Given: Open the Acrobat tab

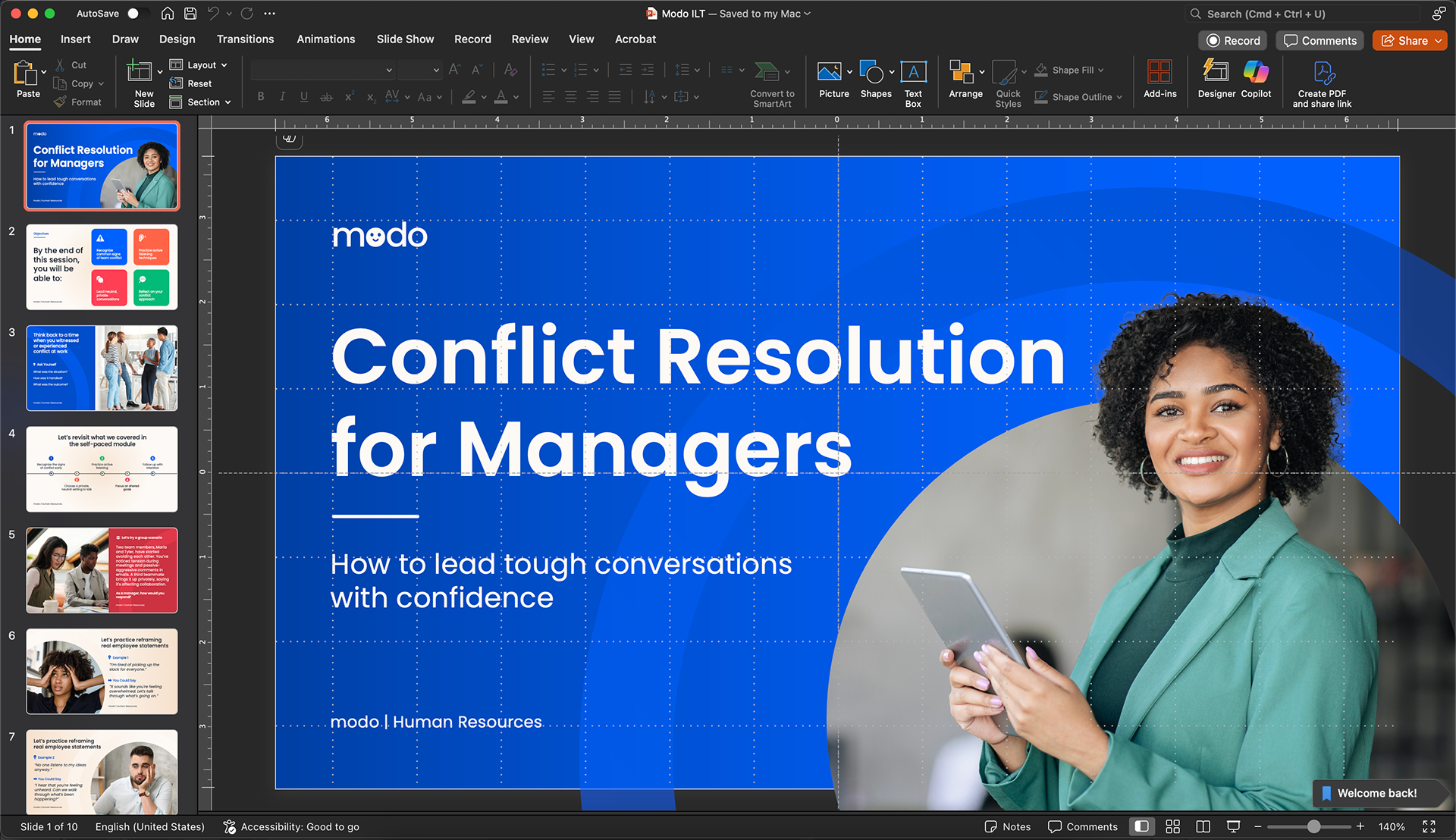Looking at the screenshot, I should pyautogui.click(x=635, y=39).
